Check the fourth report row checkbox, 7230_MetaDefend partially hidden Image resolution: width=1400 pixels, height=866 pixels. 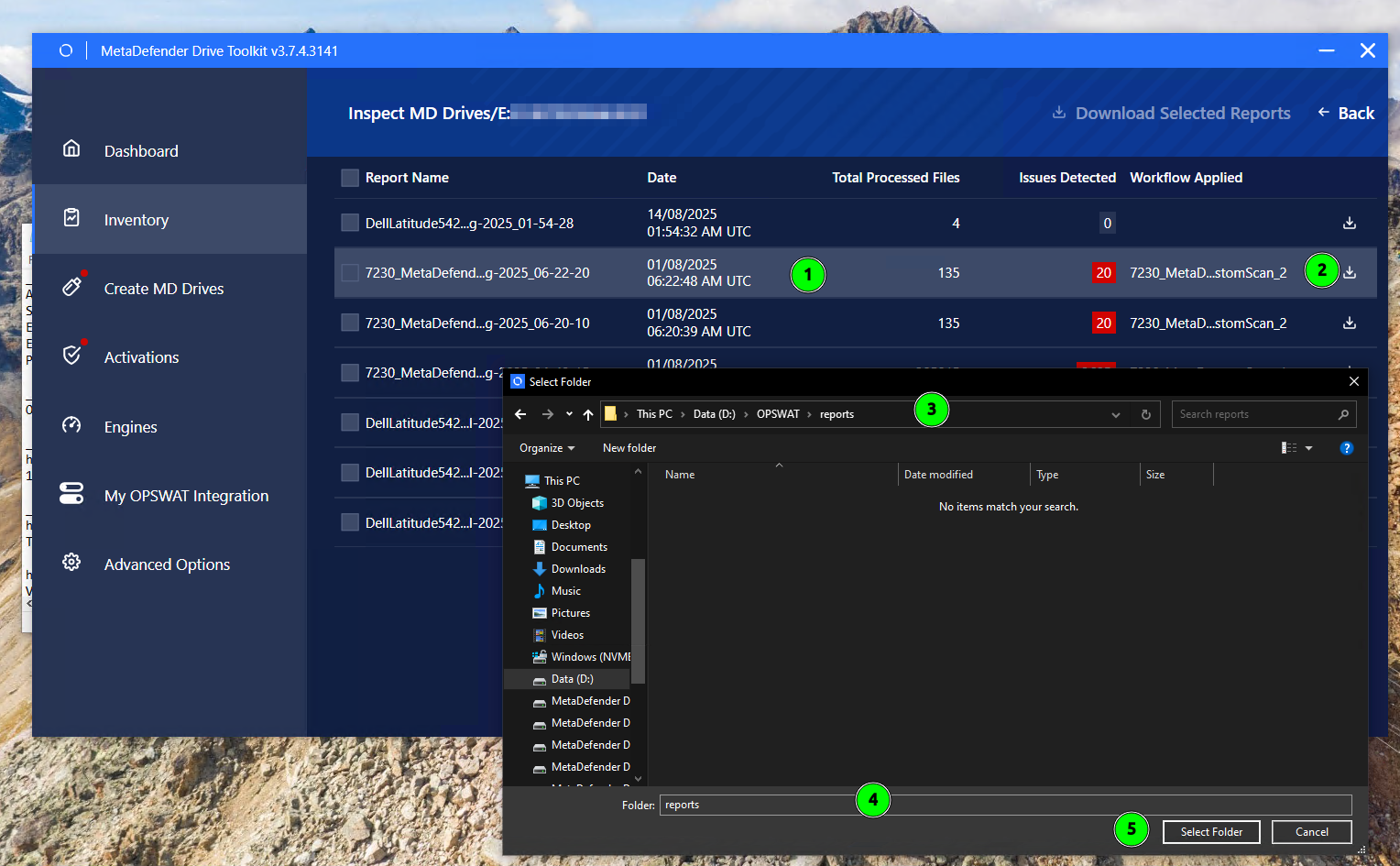click(x=350, y=373)
